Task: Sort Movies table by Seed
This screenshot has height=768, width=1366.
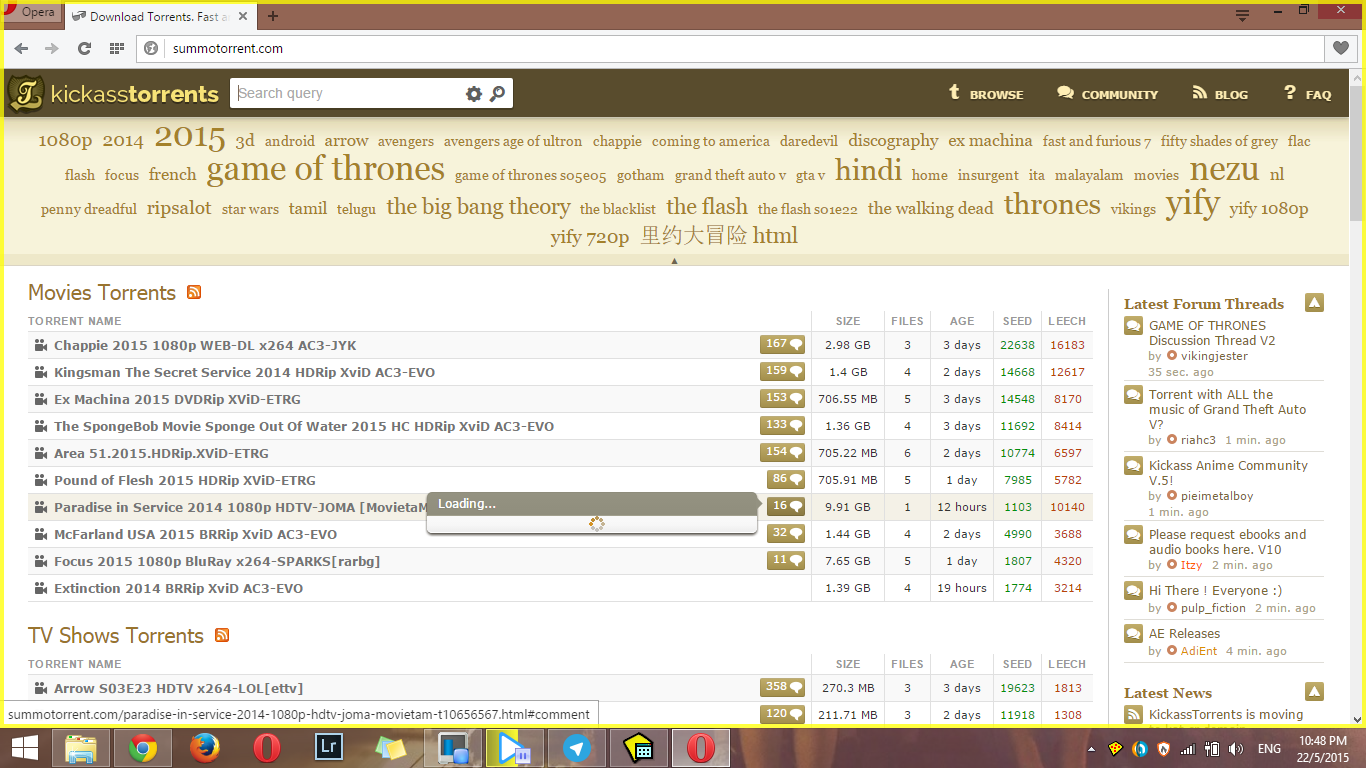Action: click(1017, 321)
